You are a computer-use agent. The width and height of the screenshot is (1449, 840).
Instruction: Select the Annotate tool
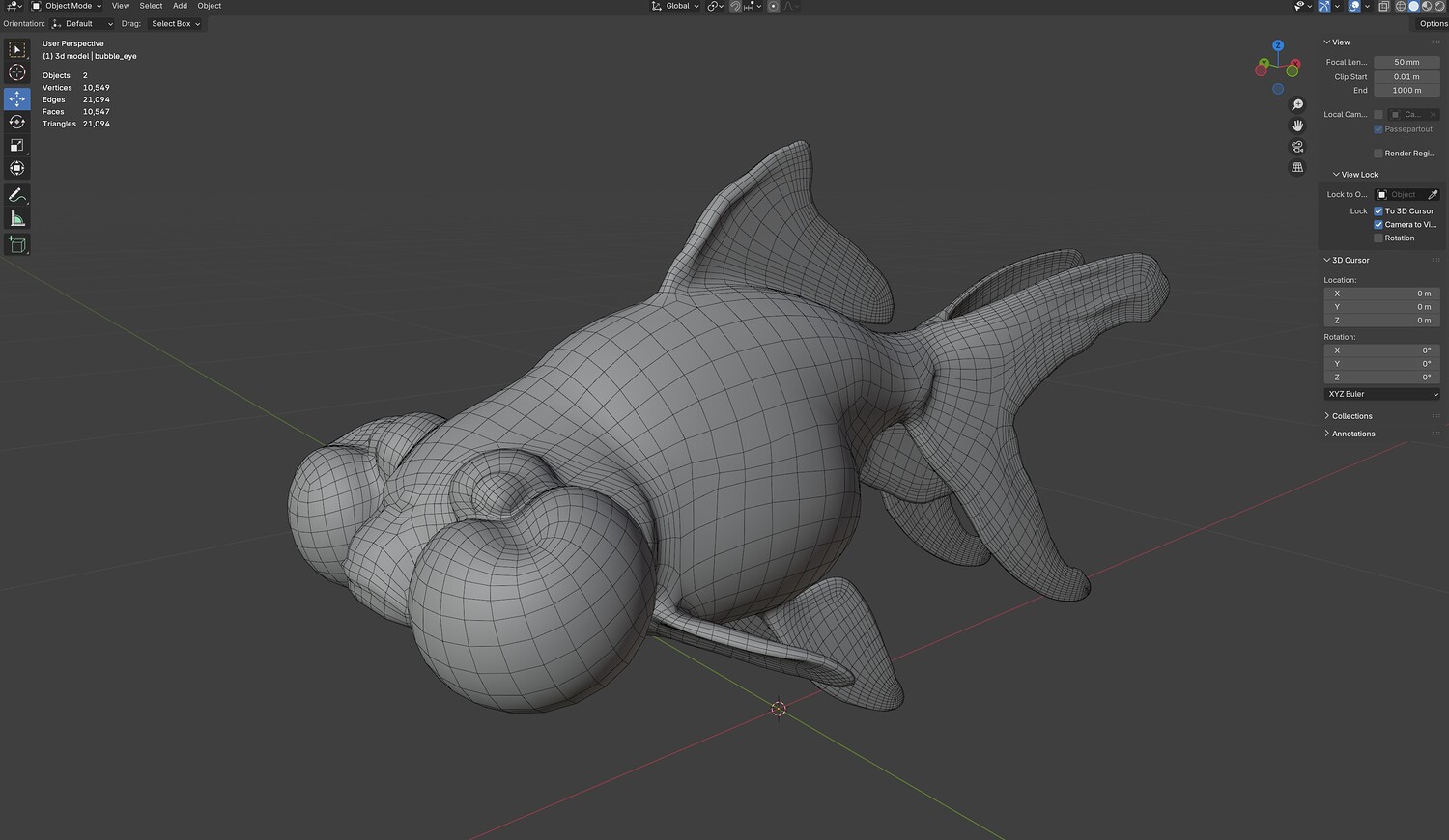coord(17,195)
